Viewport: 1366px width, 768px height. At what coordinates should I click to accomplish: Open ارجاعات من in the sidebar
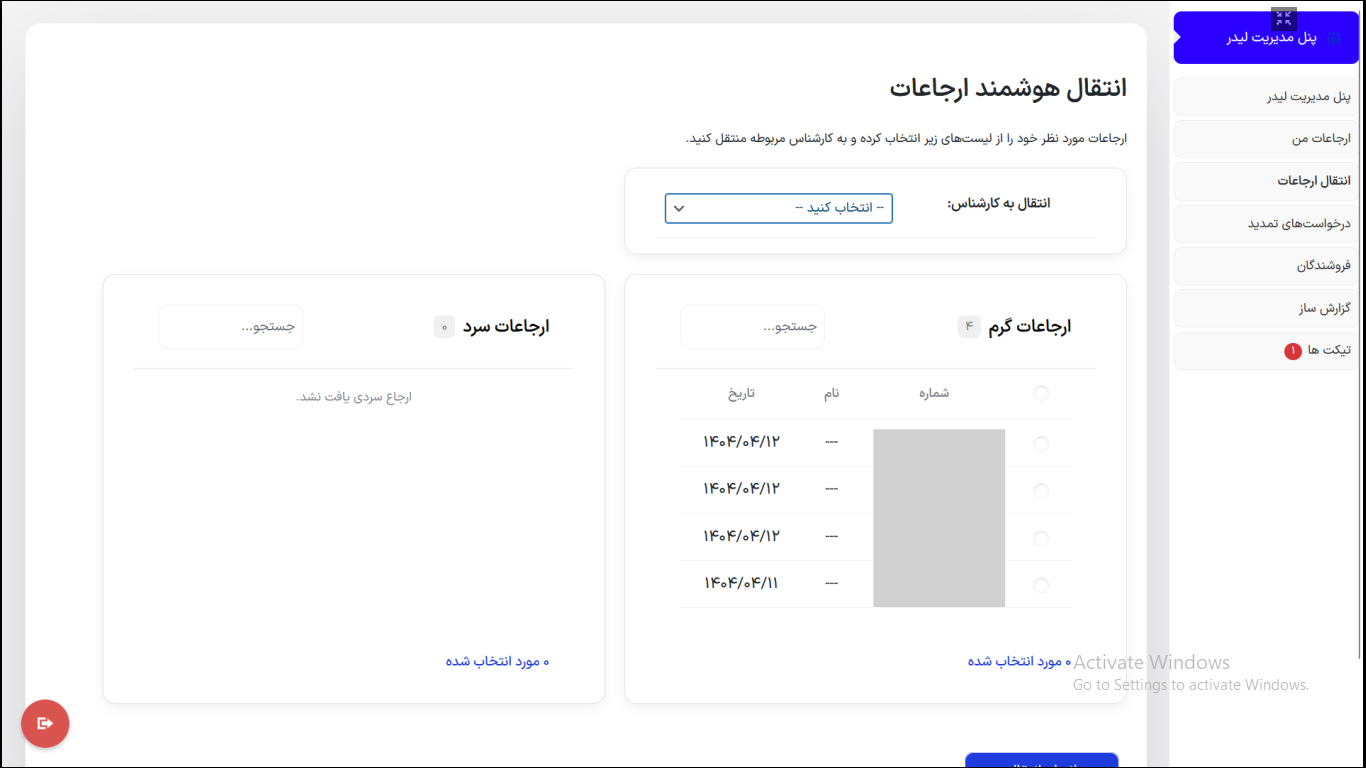pyautogui.click(x=1265, y=139)
